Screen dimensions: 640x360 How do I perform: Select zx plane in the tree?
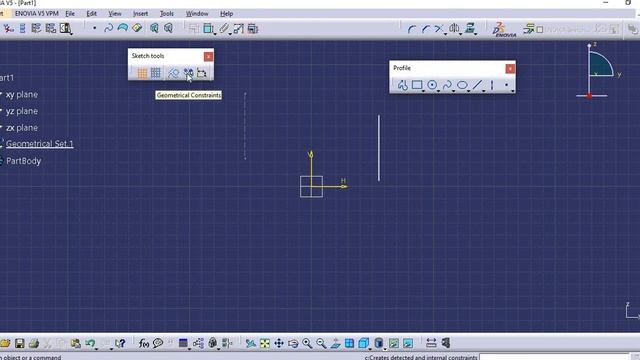(x=21, y=128)
